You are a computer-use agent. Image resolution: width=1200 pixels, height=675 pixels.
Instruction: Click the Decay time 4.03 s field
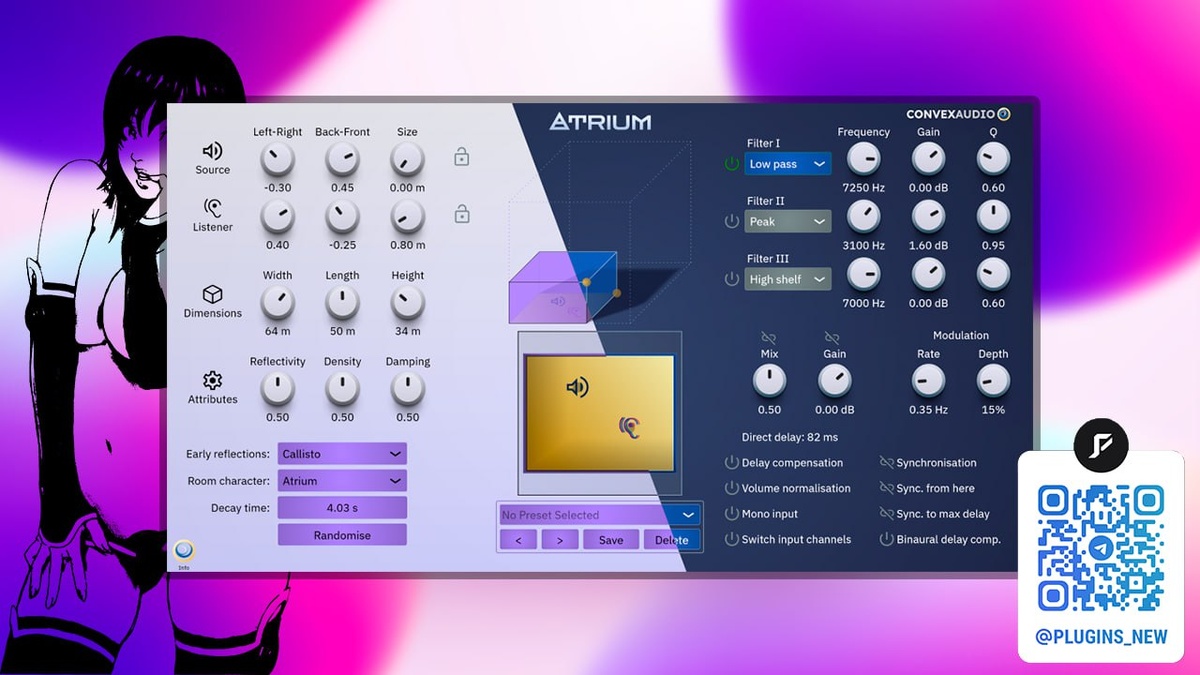342,508
